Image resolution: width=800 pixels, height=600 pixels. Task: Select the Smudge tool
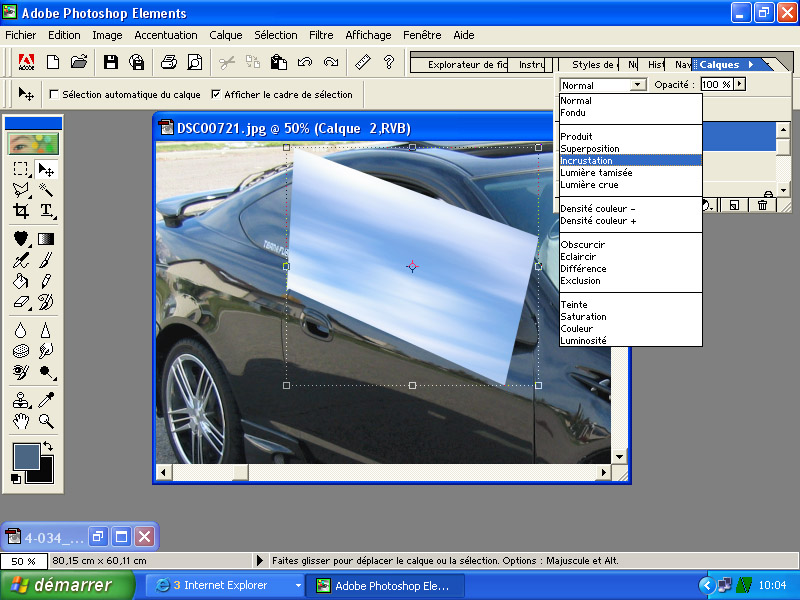coord(46,351)
